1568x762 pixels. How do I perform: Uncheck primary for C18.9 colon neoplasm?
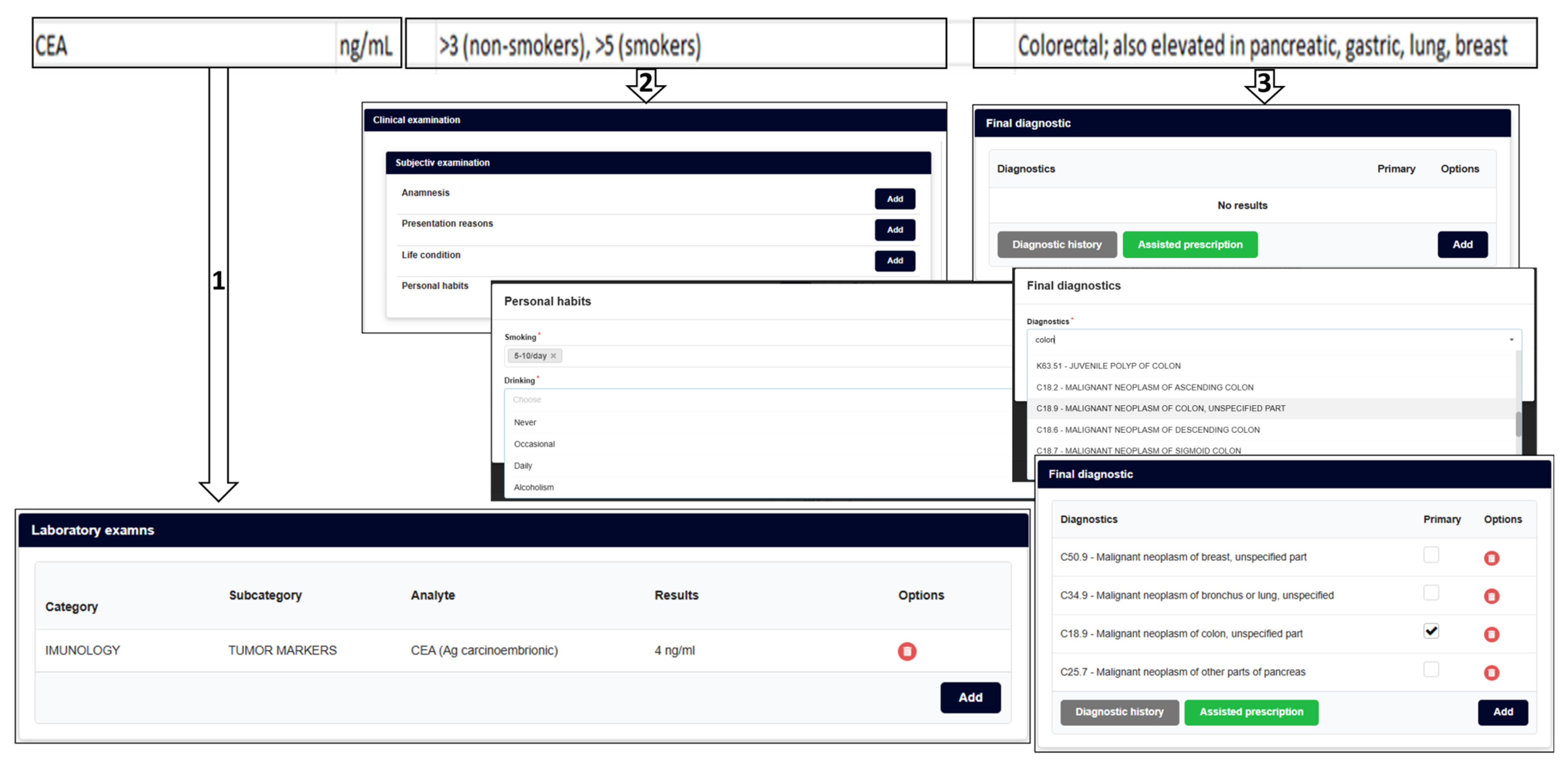click(1431, 631)
